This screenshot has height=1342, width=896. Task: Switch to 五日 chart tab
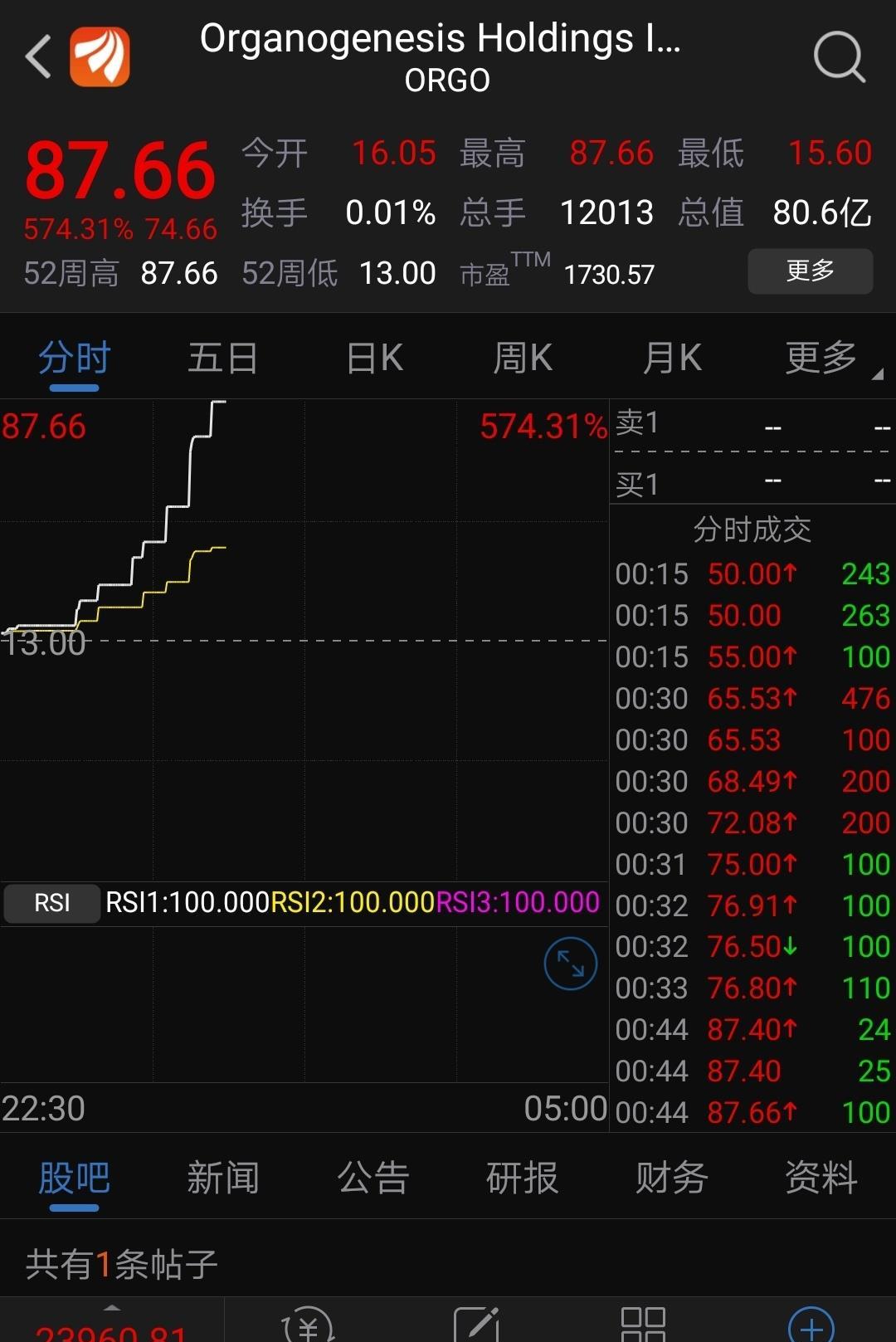coord(222,359)
